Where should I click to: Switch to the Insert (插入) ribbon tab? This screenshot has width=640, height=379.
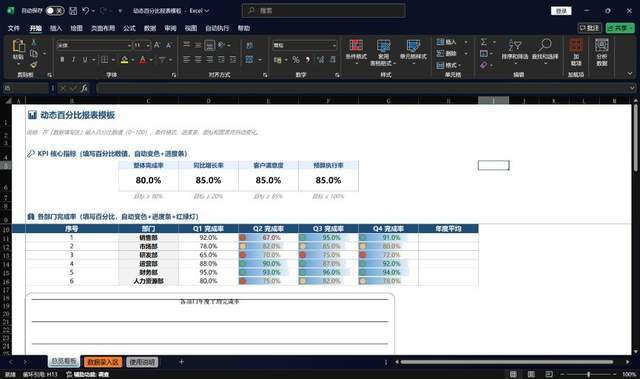(x=56, y=28)
